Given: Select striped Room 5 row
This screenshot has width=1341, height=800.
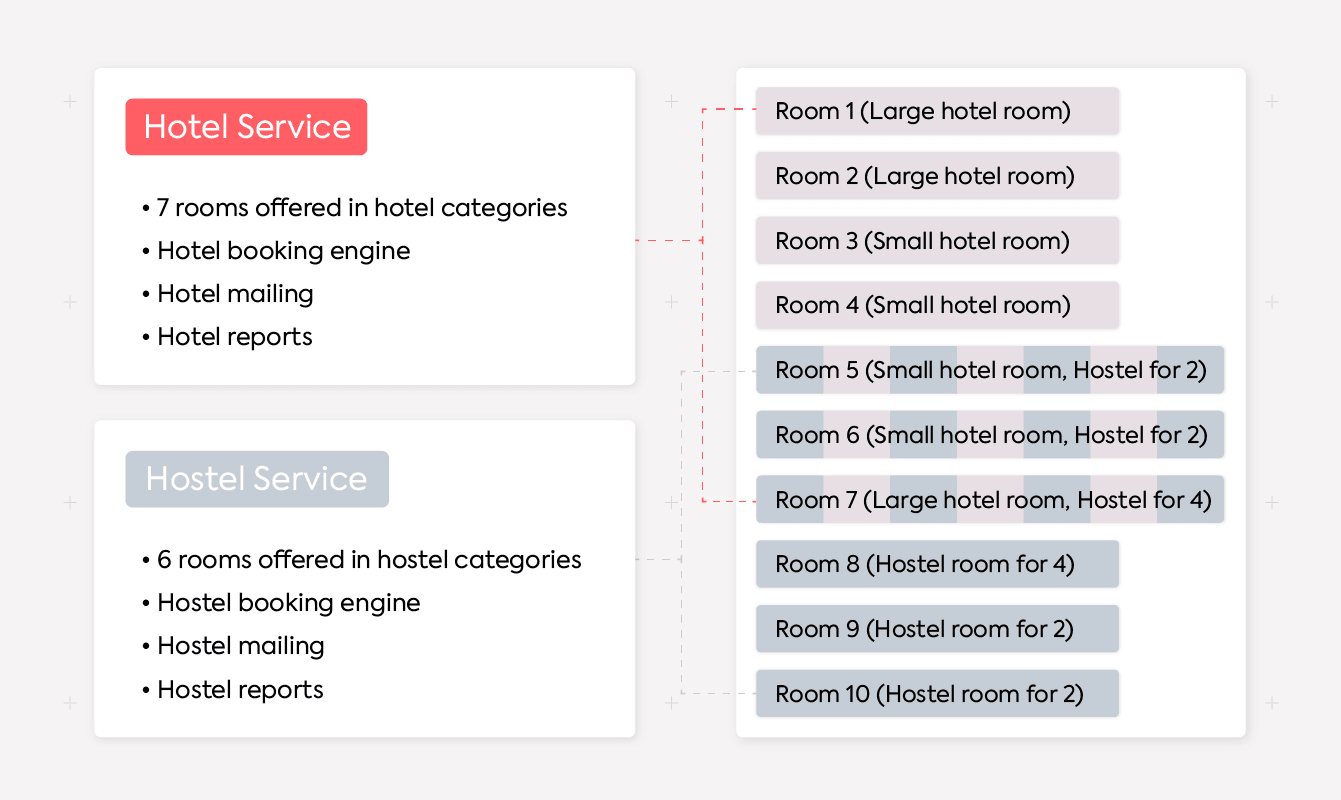Looking at the screenshot, I should [x=989, y=370].
